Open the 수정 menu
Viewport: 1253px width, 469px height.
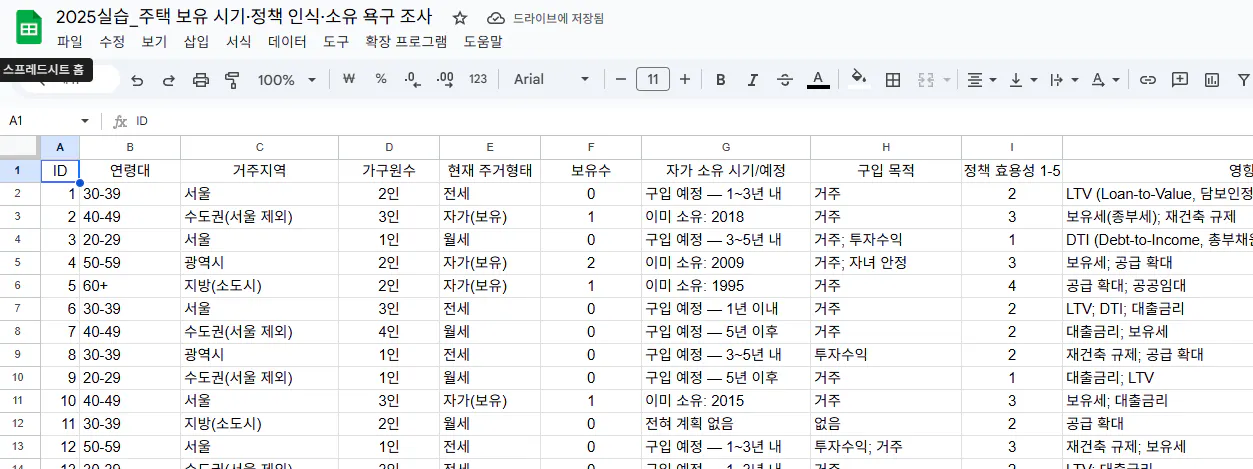coord(112,42)
